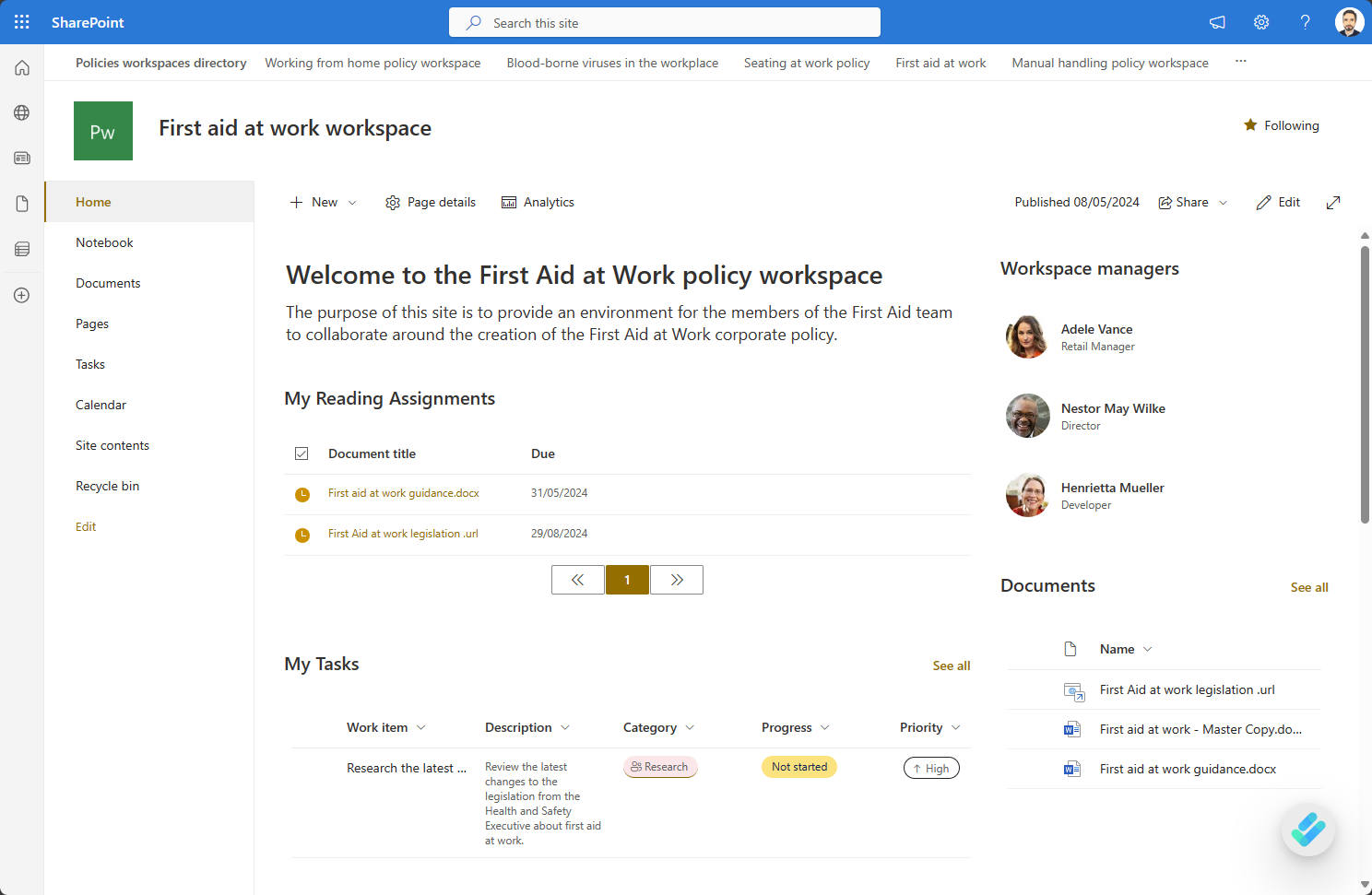Select the Home icon in left rail
The height and width of the screenshot is (895, 1372).
pos(21,67)
